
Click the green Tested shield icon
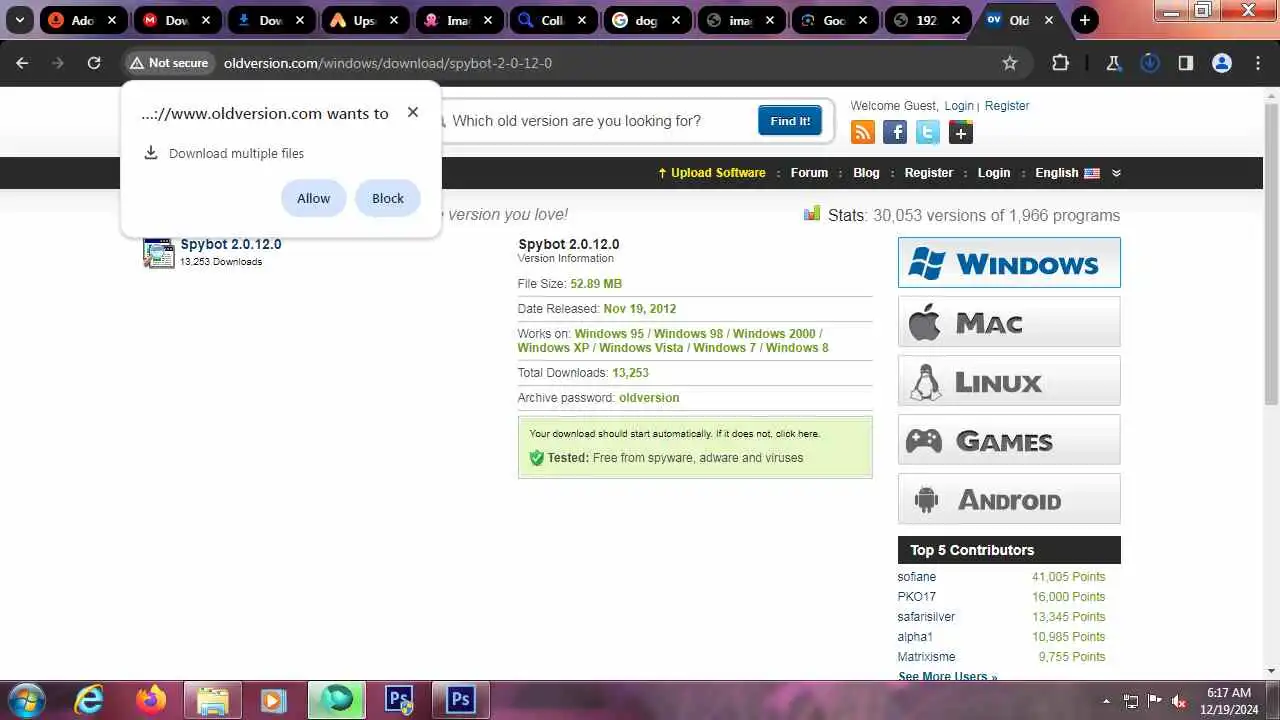point(536,458)
